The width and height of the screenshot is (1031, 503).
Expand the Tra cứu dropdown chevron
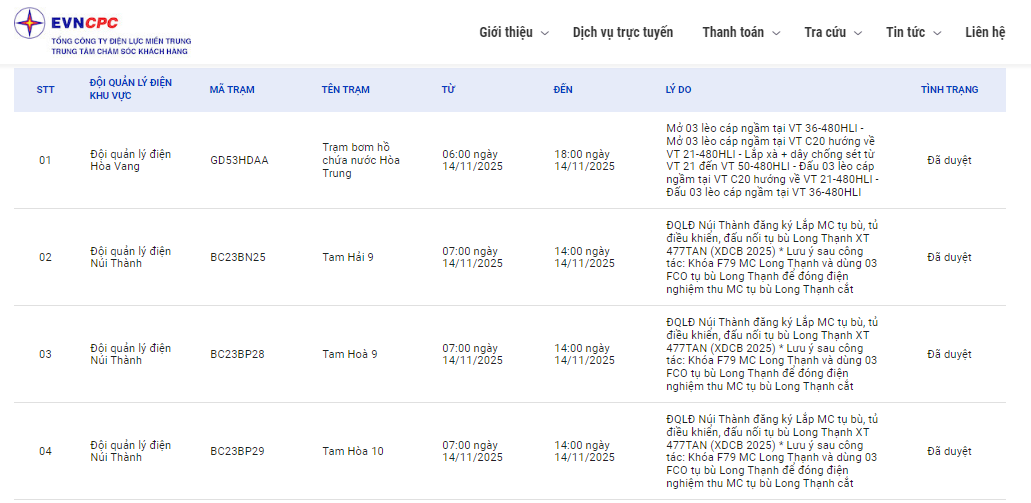pyautogui.click(x=858, y=33)
